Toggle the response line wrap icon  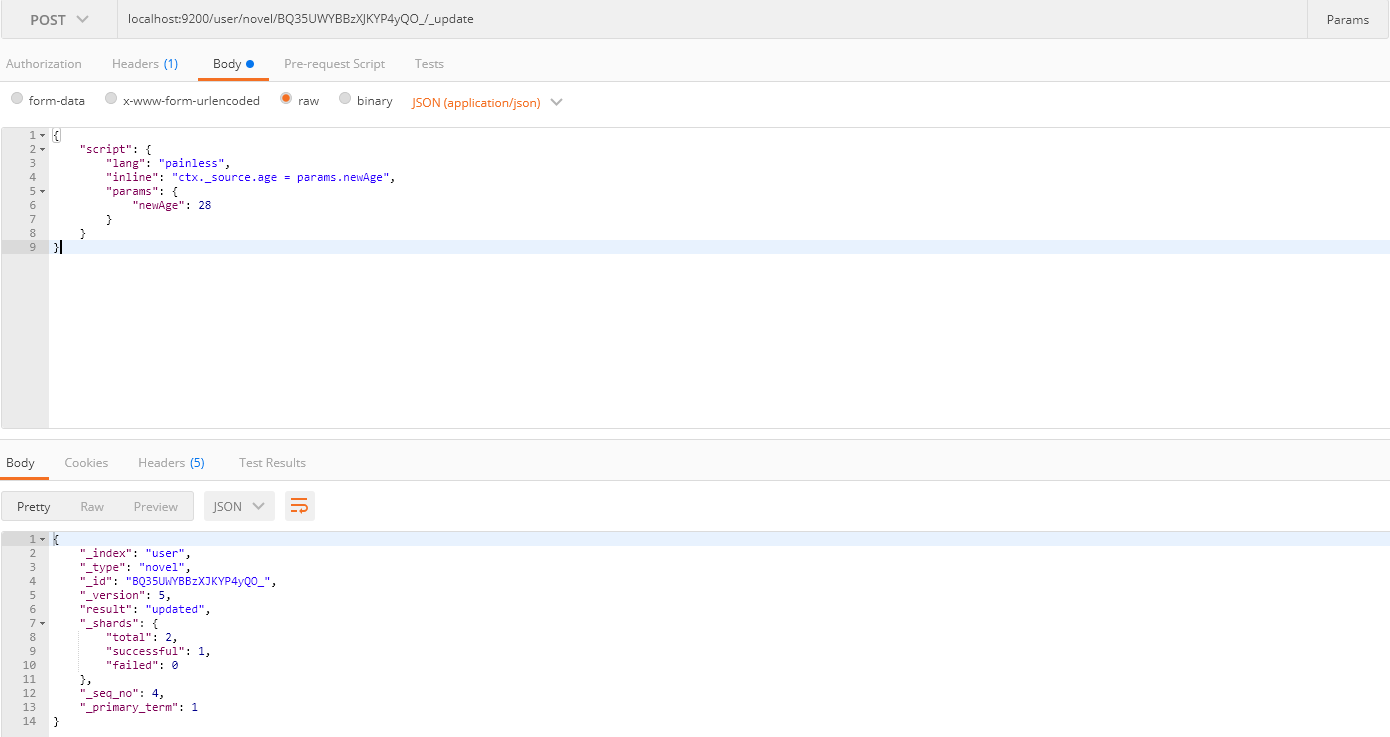[299, 507]
